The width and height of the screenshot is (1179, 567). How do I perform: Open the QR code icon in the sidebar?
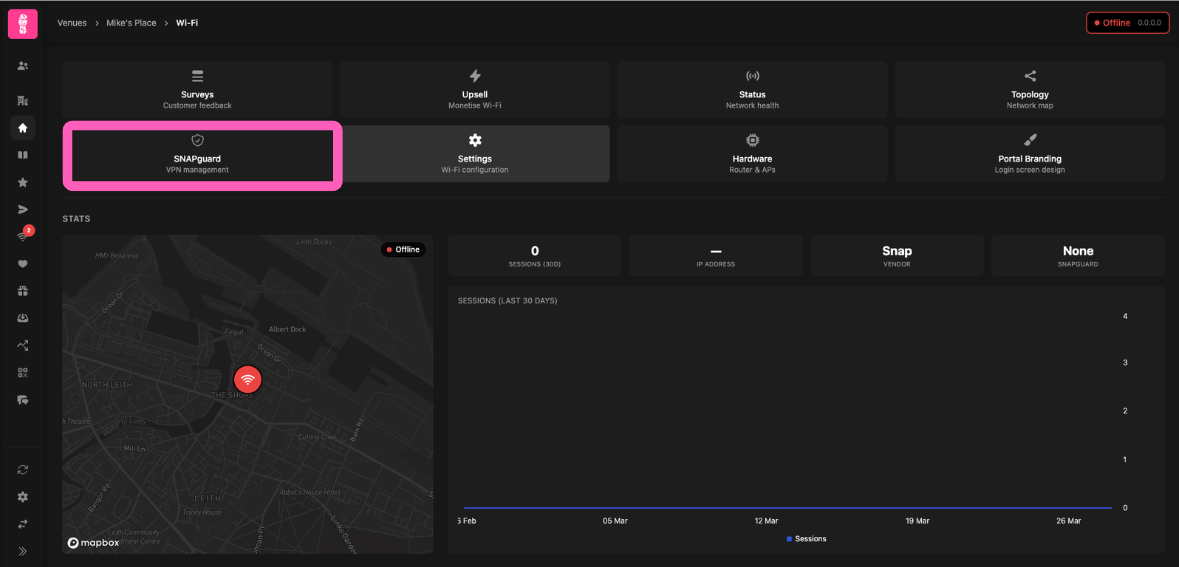click(x=22, y=372)
